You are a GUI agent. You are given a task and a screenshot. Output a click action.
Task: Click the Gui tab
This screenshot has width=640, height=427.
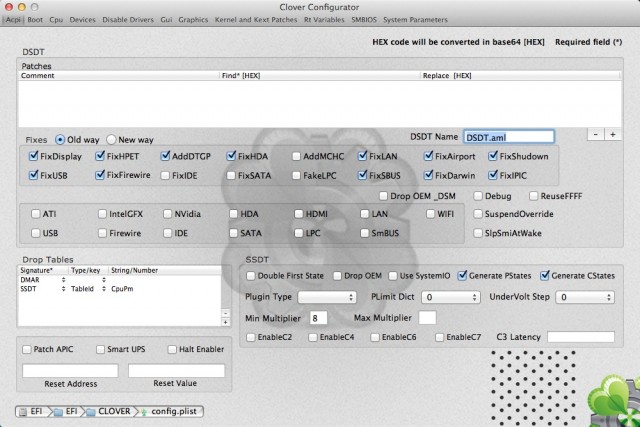click(166, 20)
